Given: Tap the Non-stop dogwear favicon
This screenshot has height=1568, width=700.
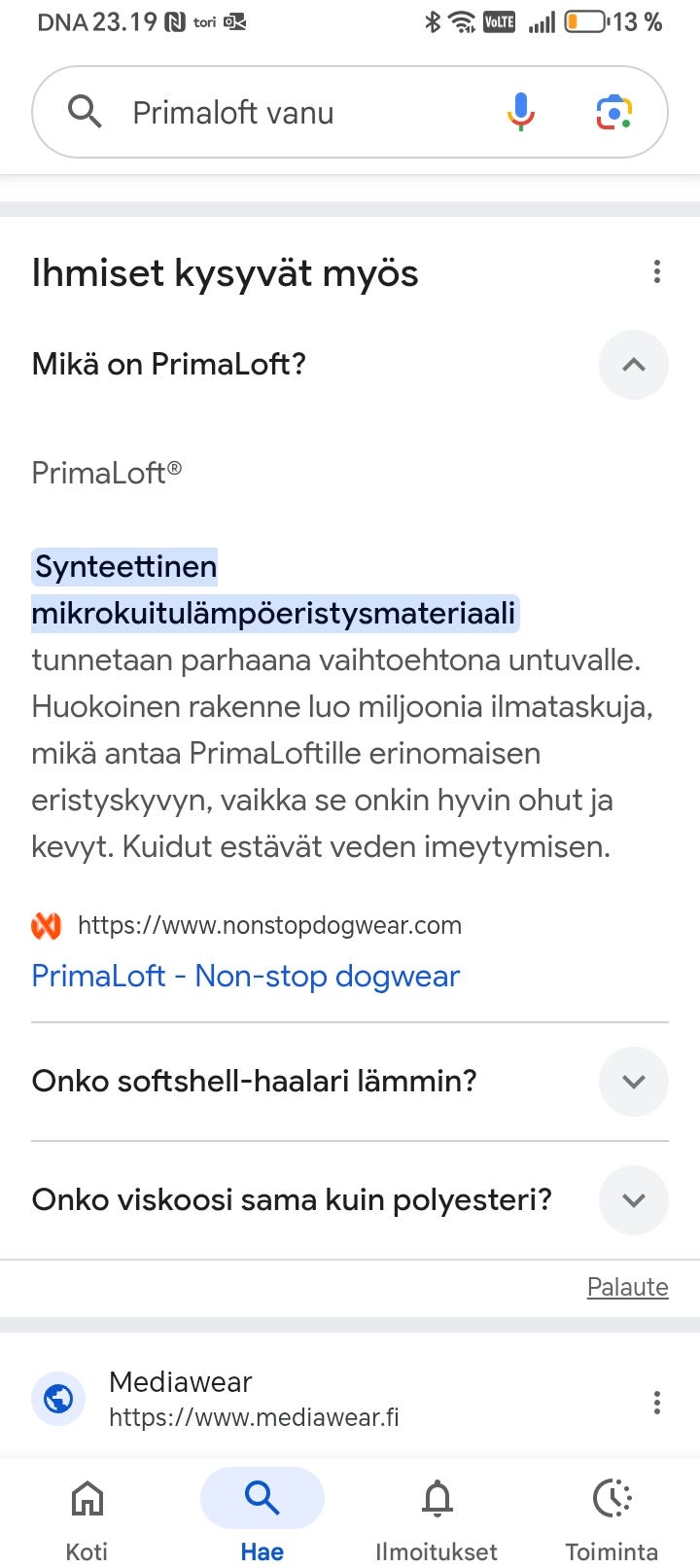Looking at the screenshot, I should [47, 925].
